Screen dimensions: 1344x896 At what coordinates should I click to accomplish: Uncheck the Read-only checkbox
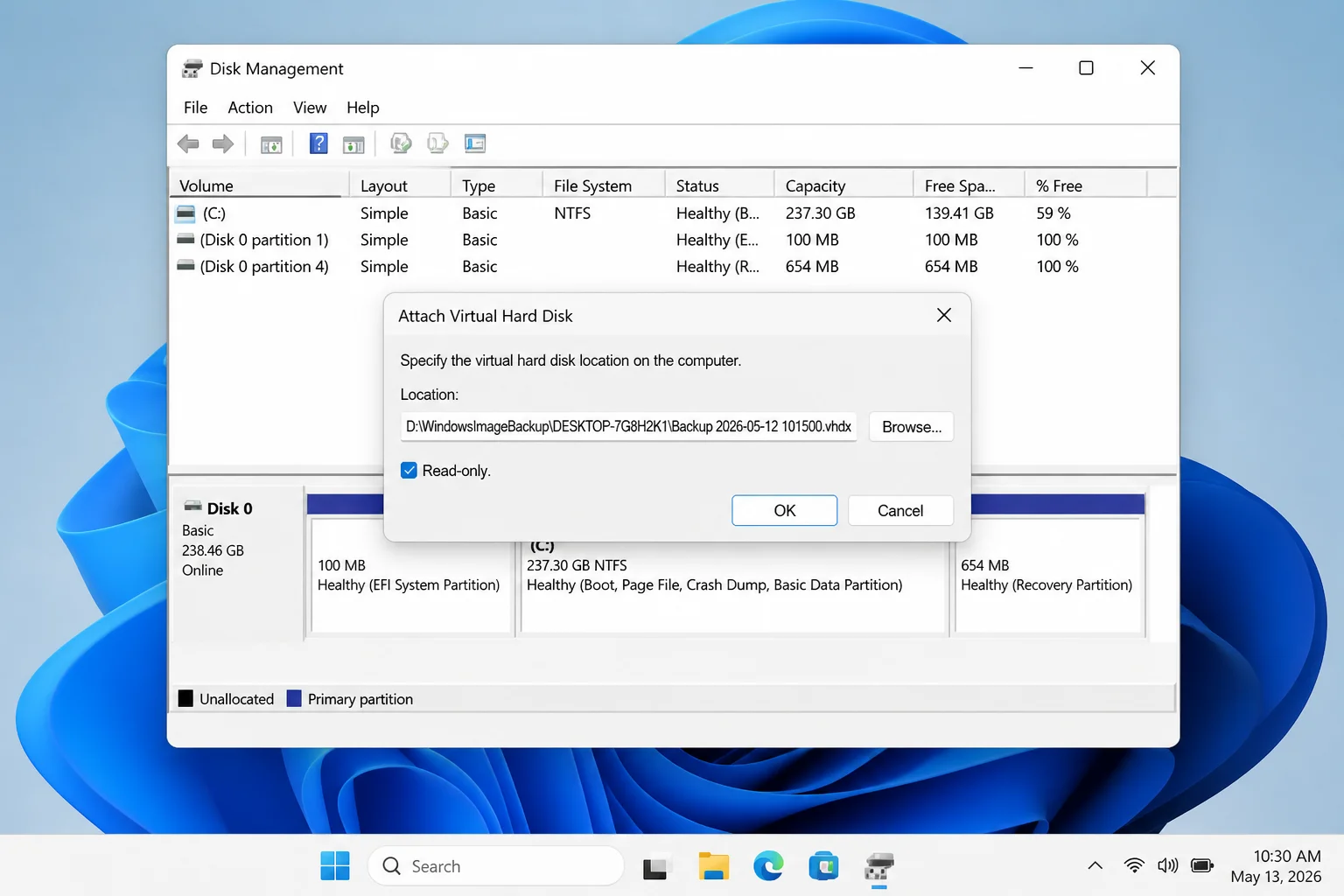pyautogui.click(x=409, y=471)
